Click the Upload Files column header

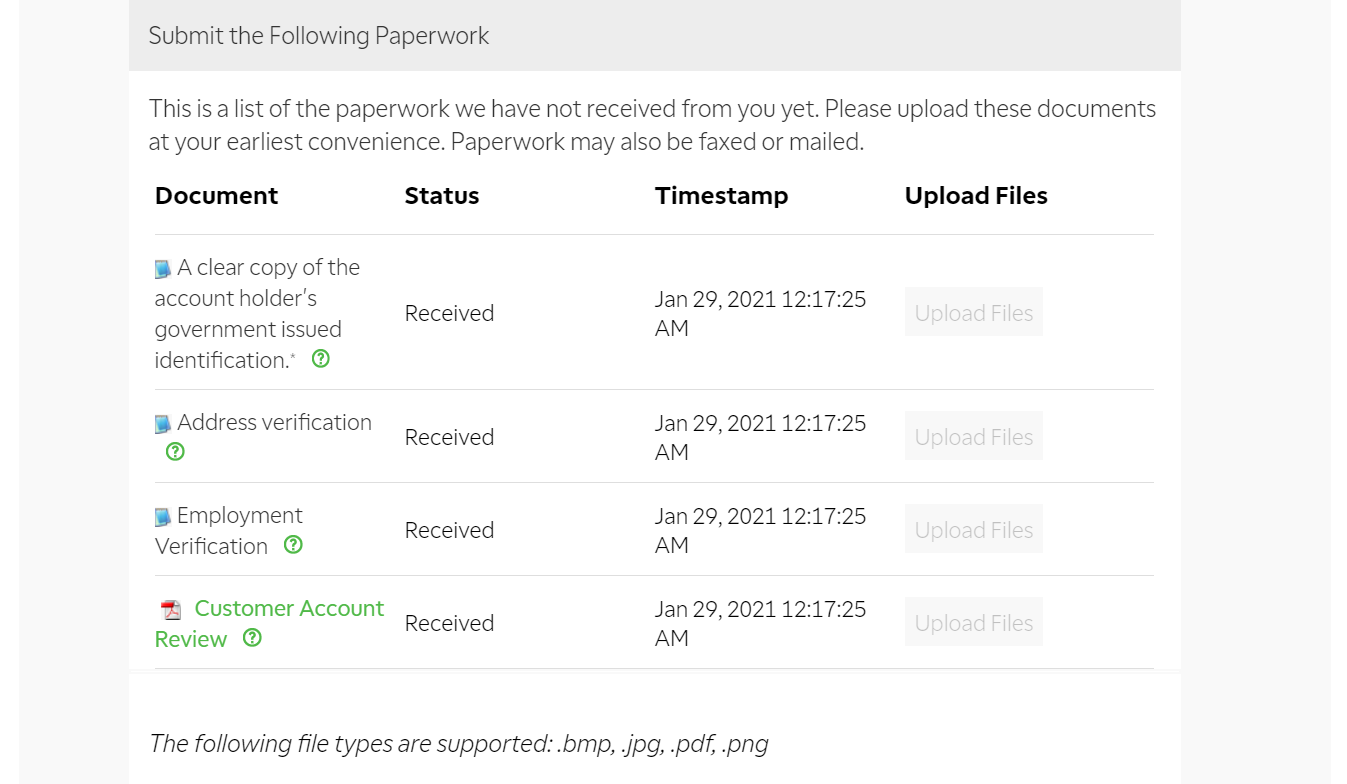pos(975,196)
